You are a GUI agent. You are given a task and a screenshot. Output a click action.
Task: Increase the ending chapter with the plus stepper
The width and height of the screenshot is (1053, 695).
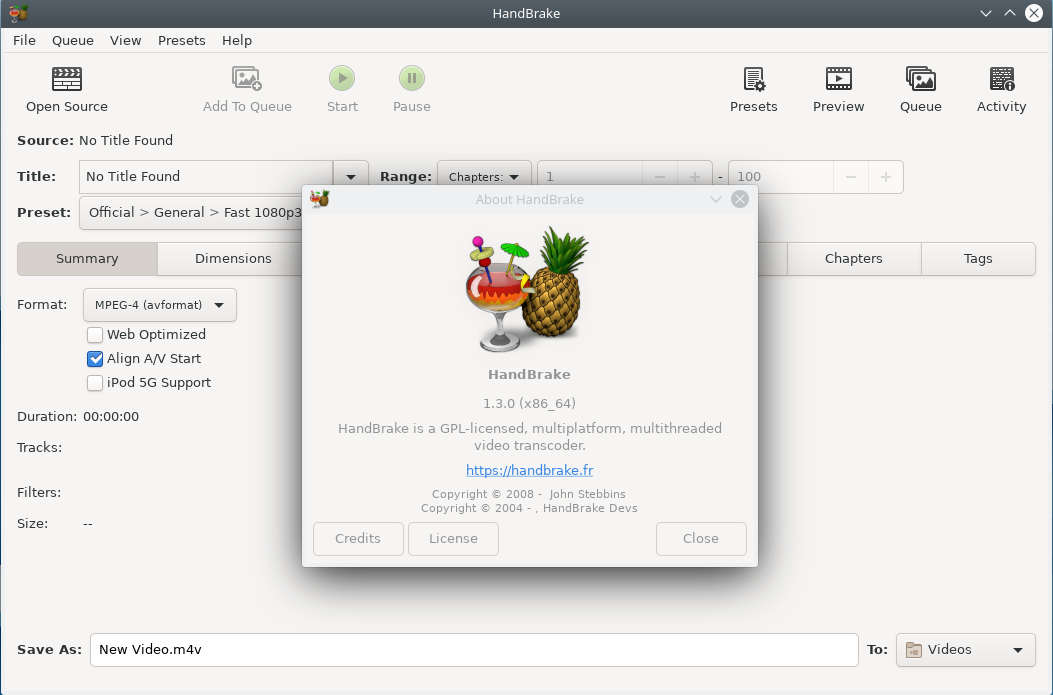pos(886,176)
